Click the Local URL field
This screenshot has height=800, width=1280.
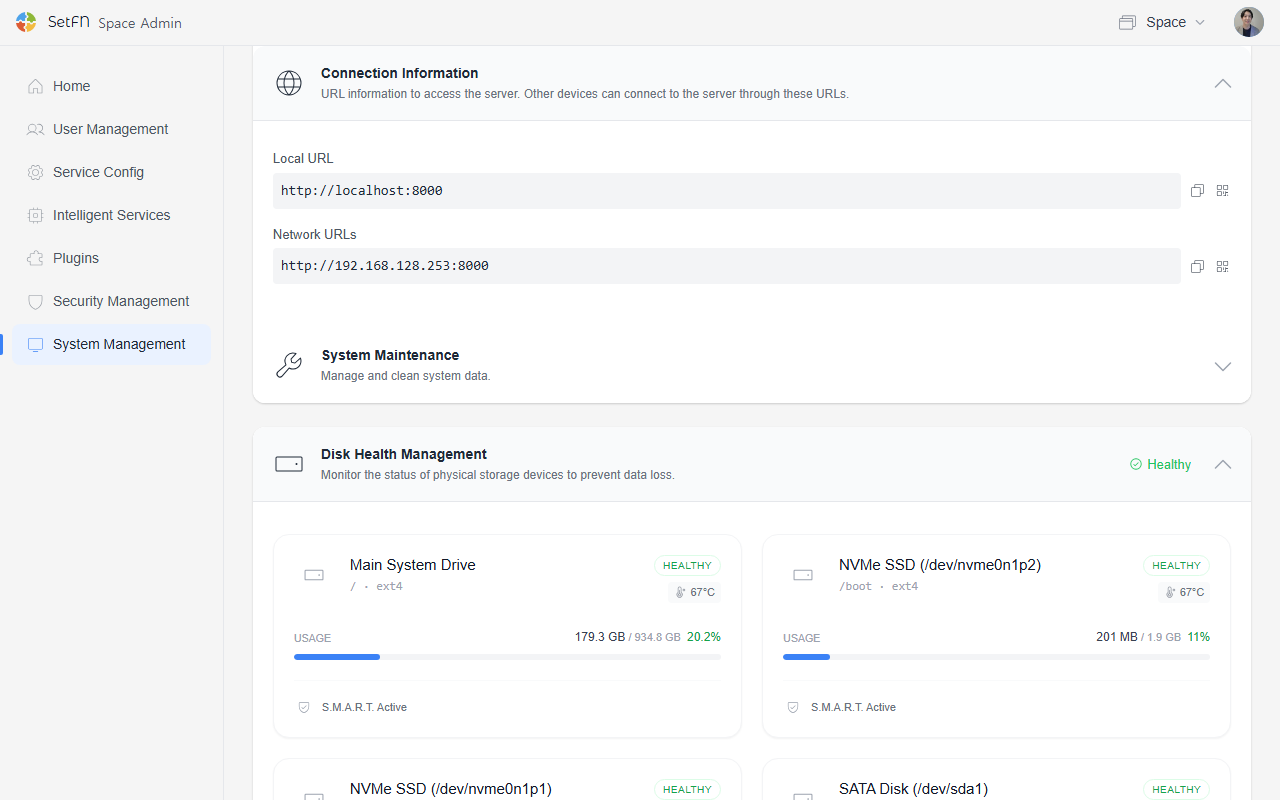(x=727, y=191)
